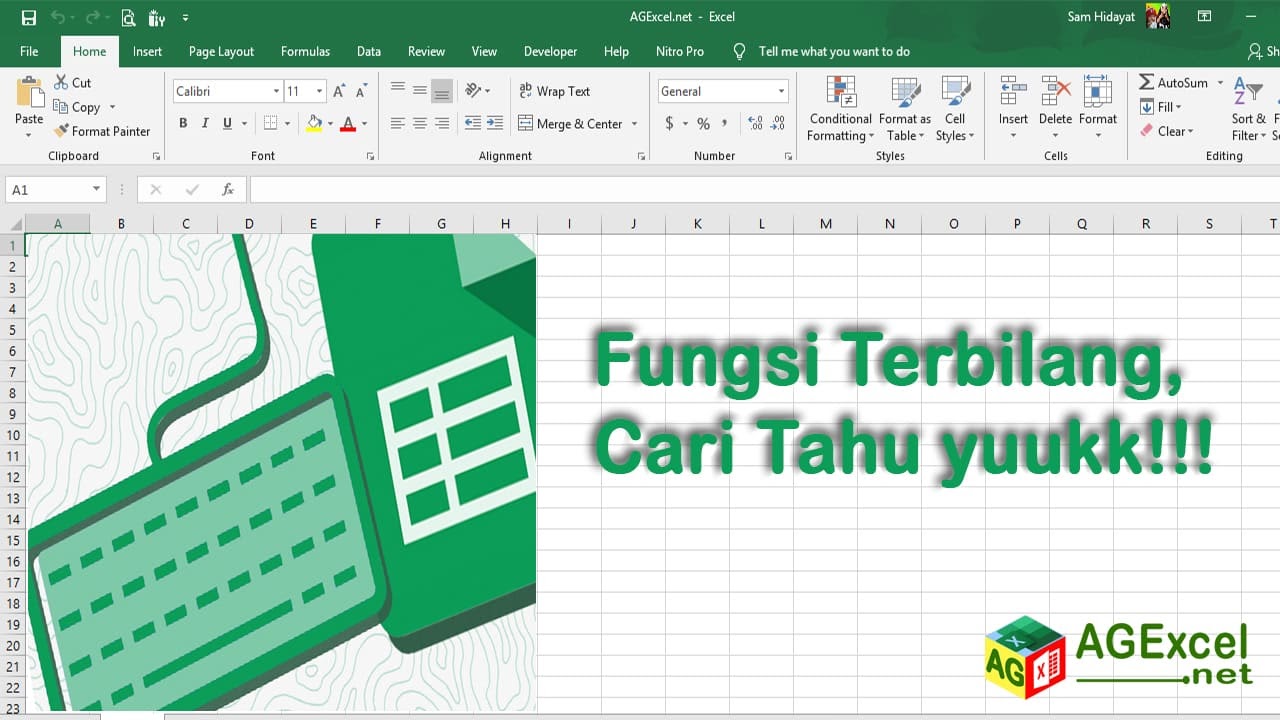The width and height of the screenshot is (1280, 720).
Task: Open the Calibri font name dropdown
Action: point(276,91)
